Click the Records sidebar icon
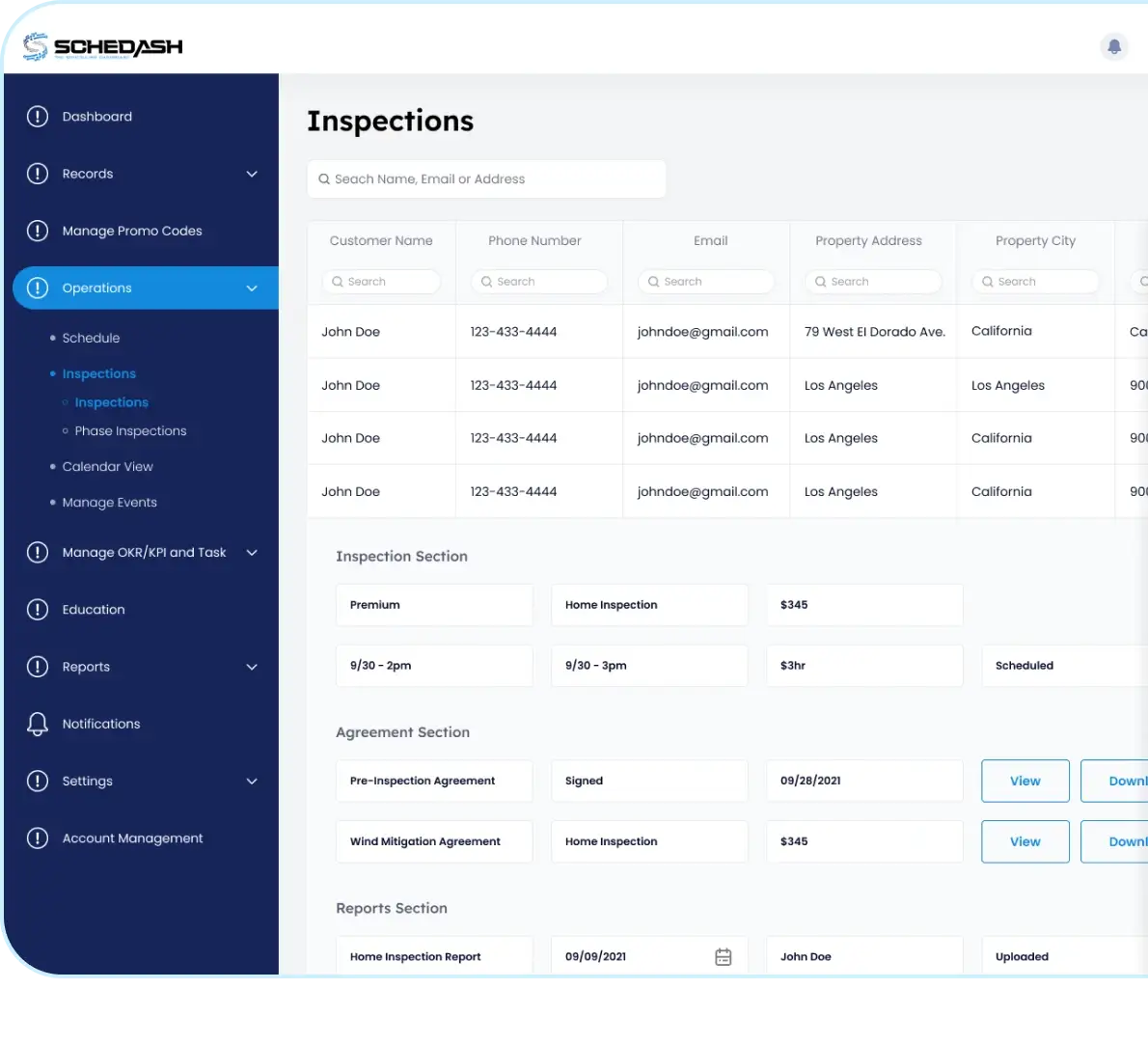The image size is (1148, 1044). [x=38, y=174]
